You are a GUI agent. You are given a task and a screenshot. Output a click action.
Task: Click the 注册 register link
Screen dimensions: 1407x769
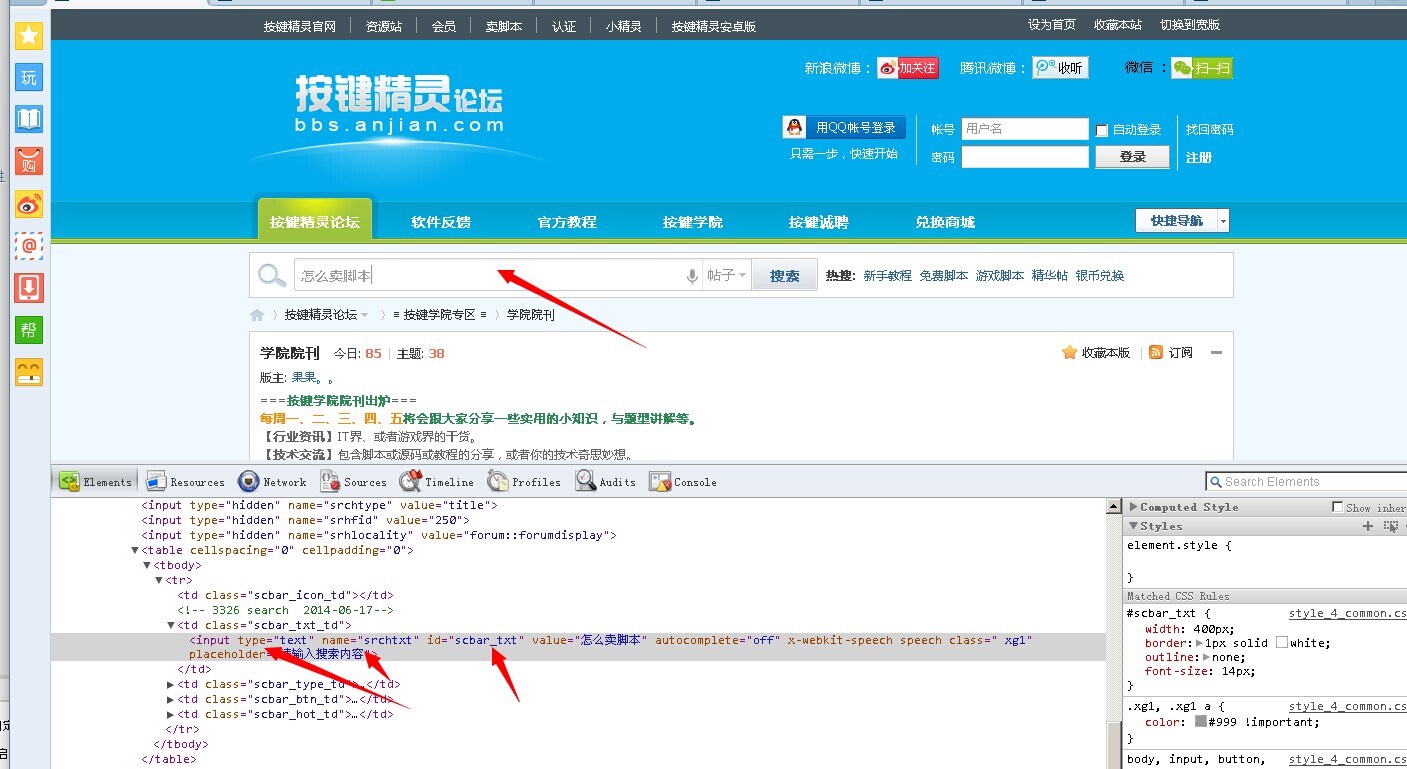tap(1199, 158)
